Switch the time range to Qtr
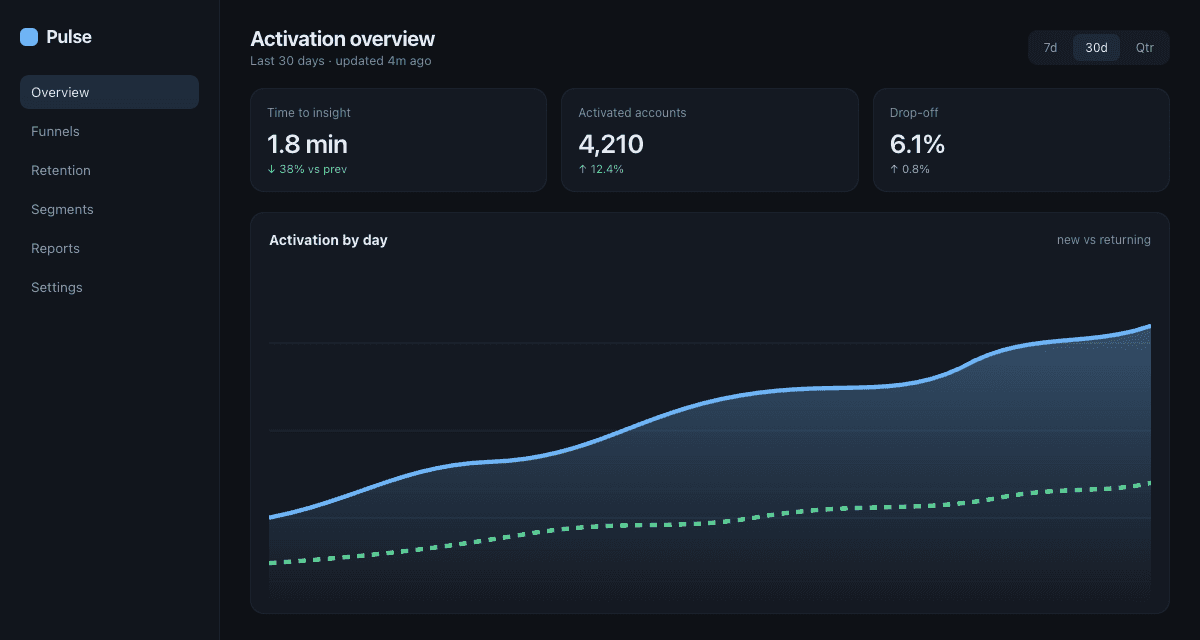The image size is (1200, 640). coord(1144,48)
